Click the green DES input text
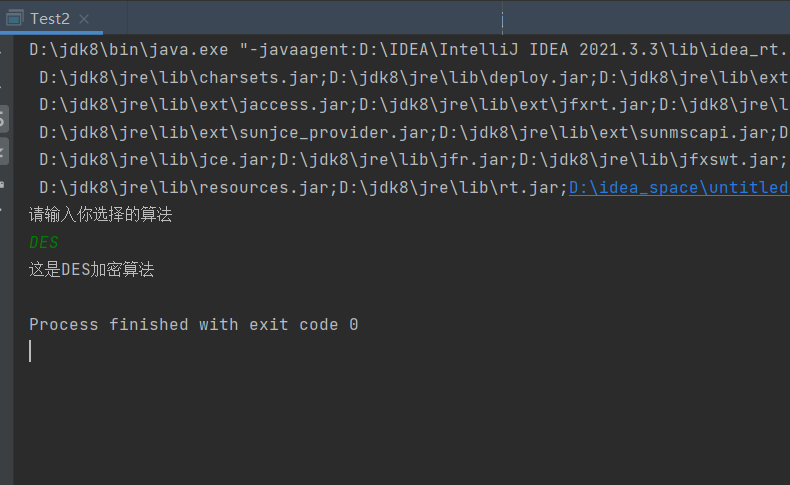790x485 pixels. pyautogui.click(x=44, y=242)
